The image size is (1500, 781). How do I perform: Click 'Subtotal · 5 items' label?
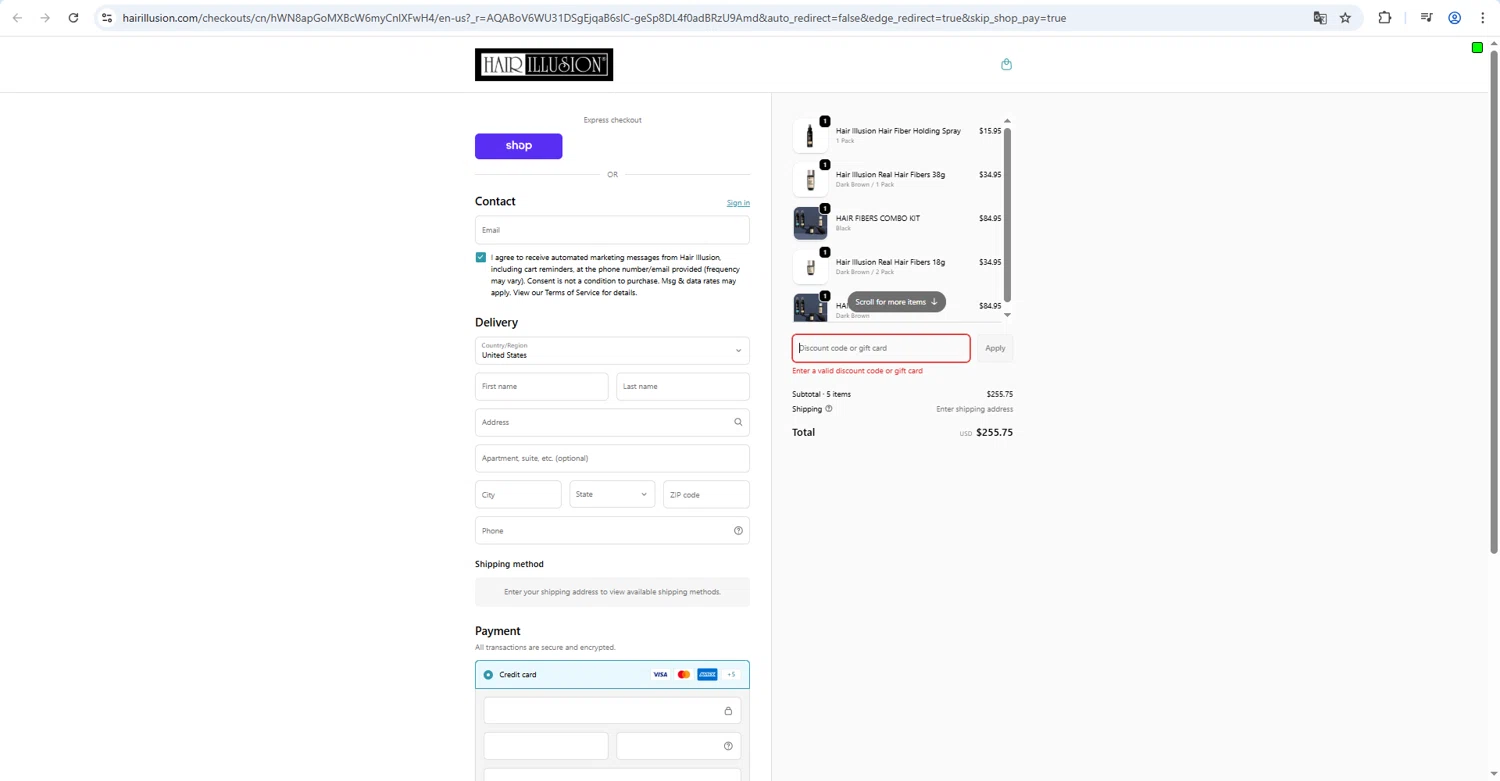point(821,394)
